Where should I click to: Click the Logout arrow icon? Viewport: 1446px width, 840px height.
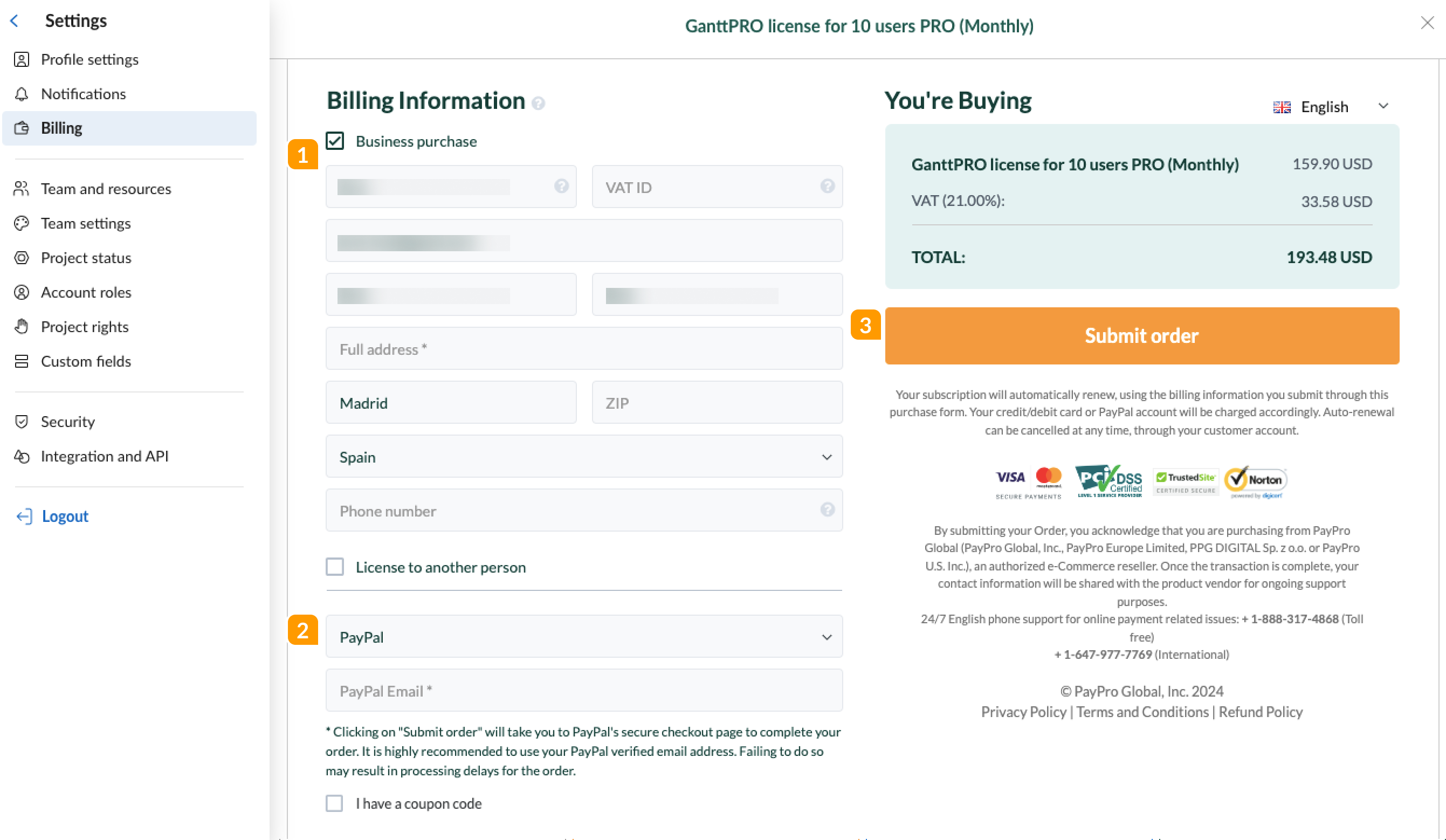click(24, 517)
